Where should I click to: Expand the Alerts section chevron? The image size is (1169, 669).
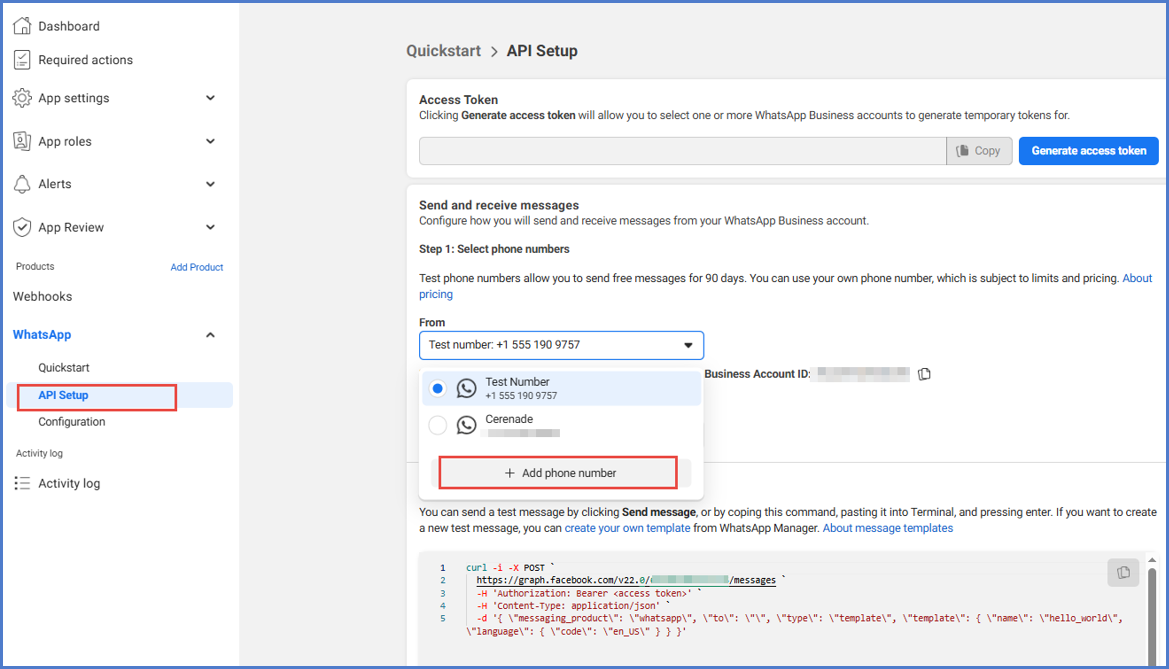(x=210, y=184)
